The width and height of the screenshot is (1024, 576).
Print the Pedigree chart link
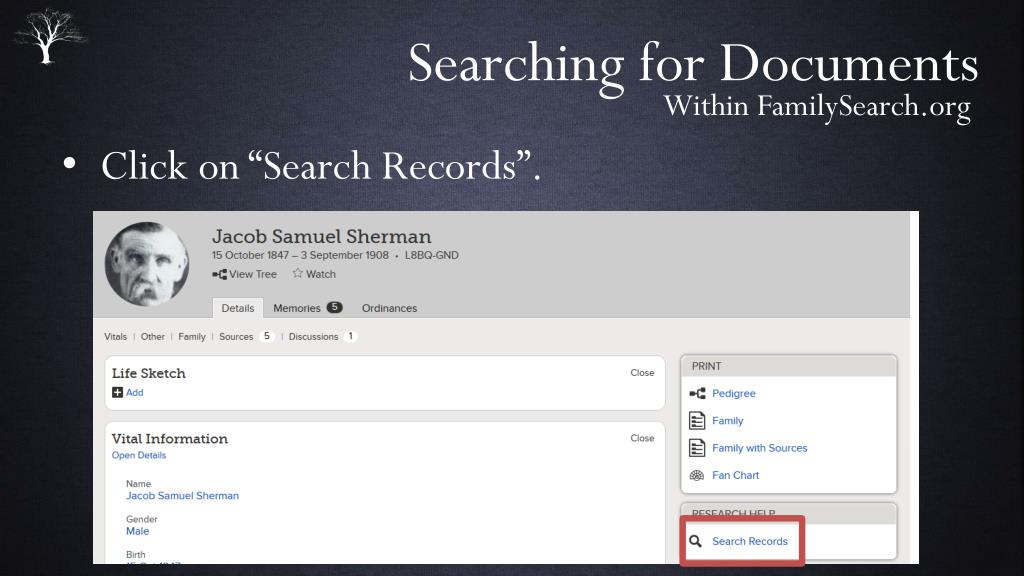coord(733,393)
